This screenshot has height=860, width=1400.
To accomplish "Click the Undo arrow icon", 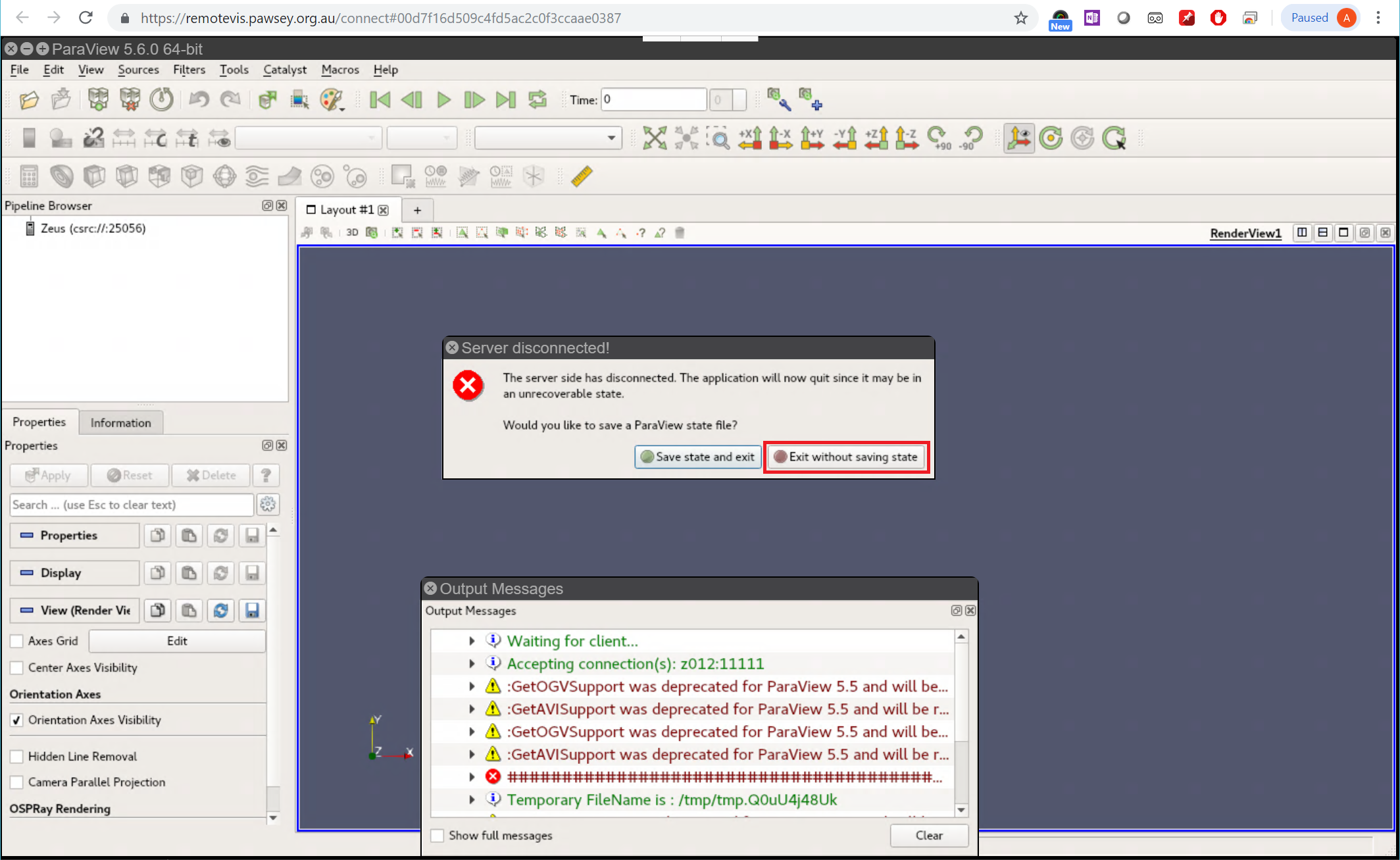I will [199, 100].
